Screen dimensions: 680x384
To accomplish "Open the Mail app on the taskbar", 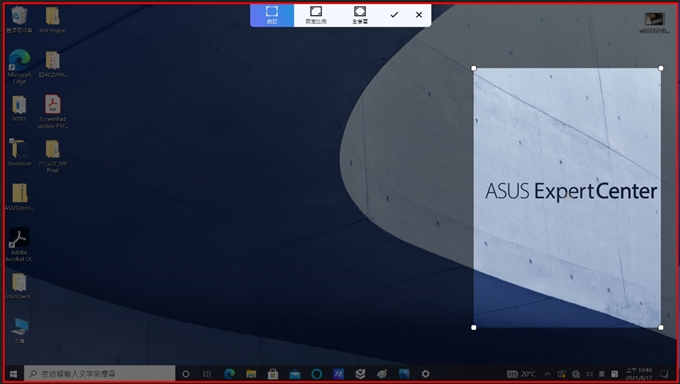I will pyautogui.click(x=295, y=374).
